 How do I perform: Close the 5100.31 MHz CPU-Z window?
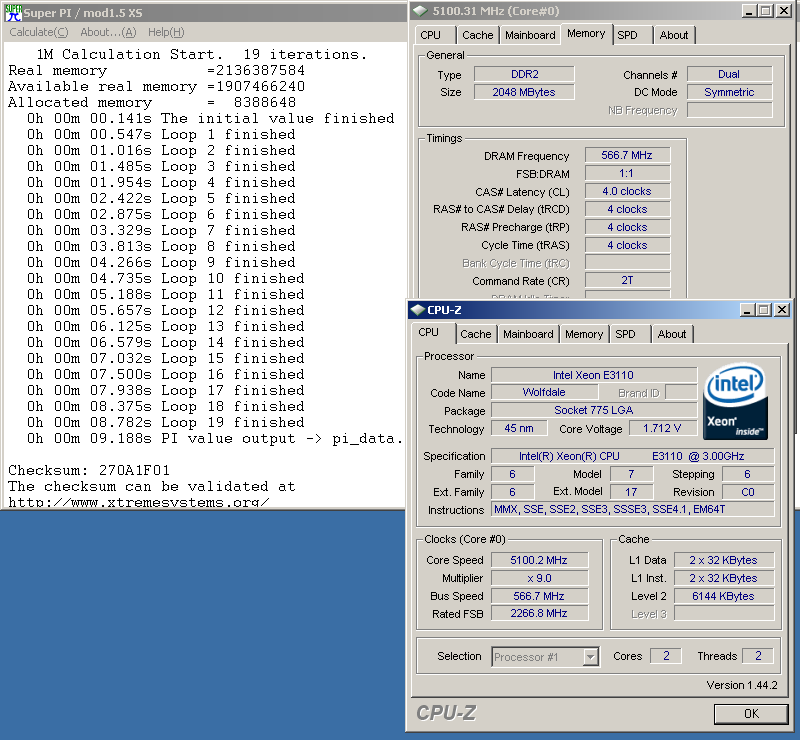[784, 11]
